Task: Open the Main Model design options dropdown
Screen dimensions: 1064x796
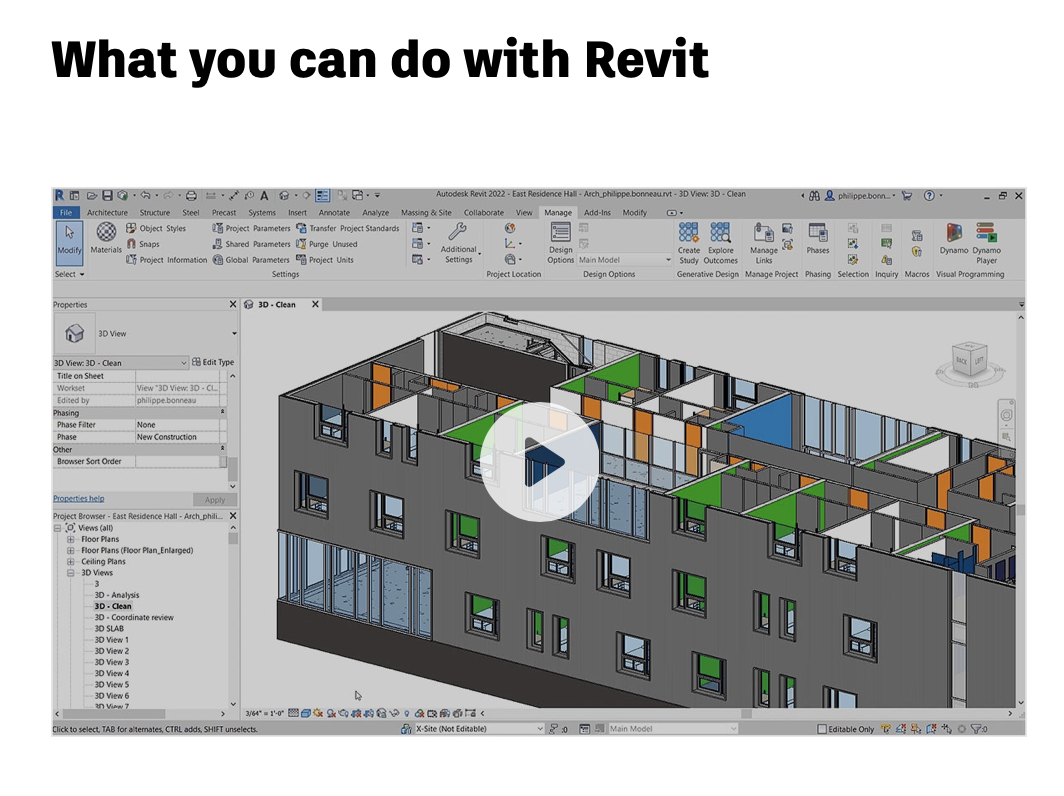Action: point(668,260)
